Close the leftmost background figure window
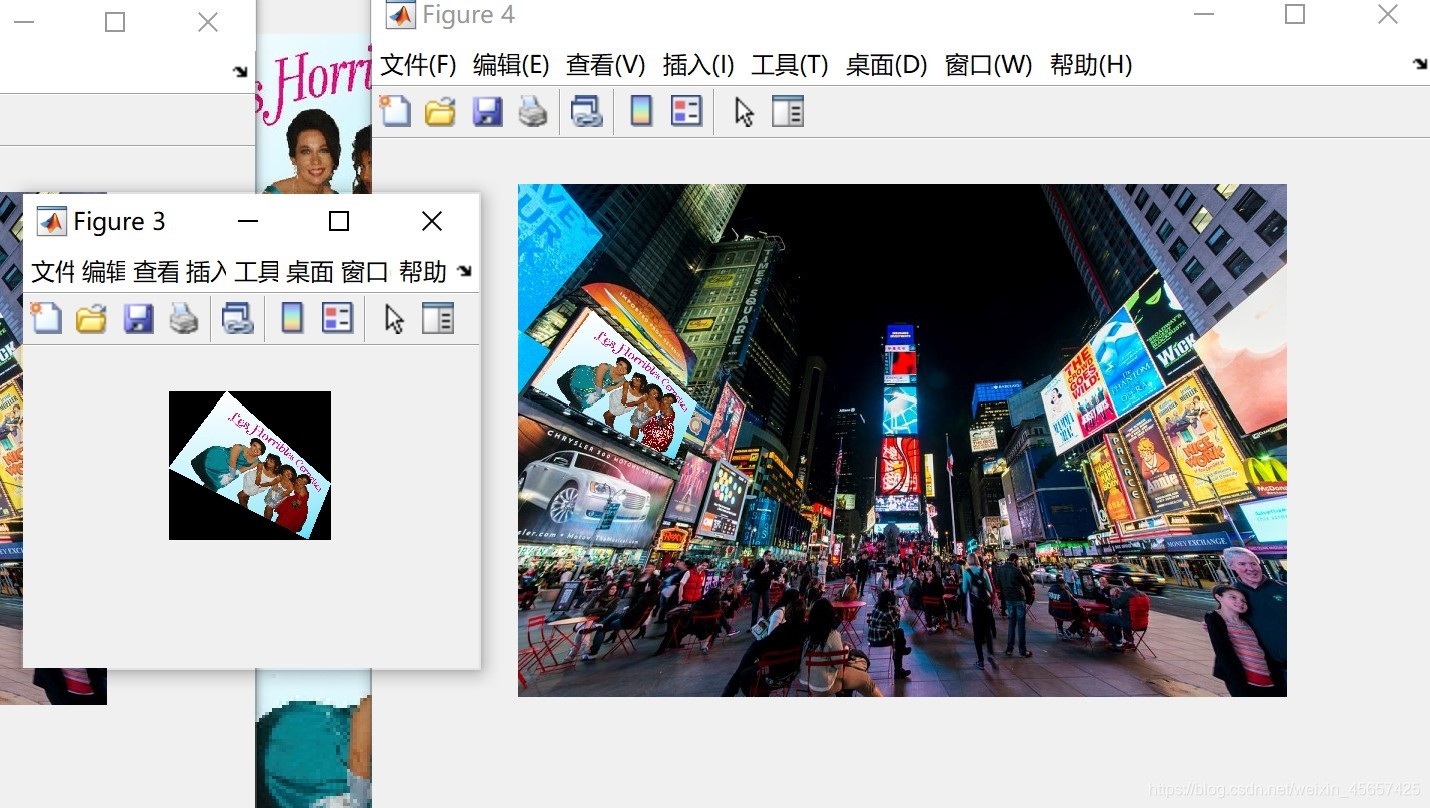 208,22
